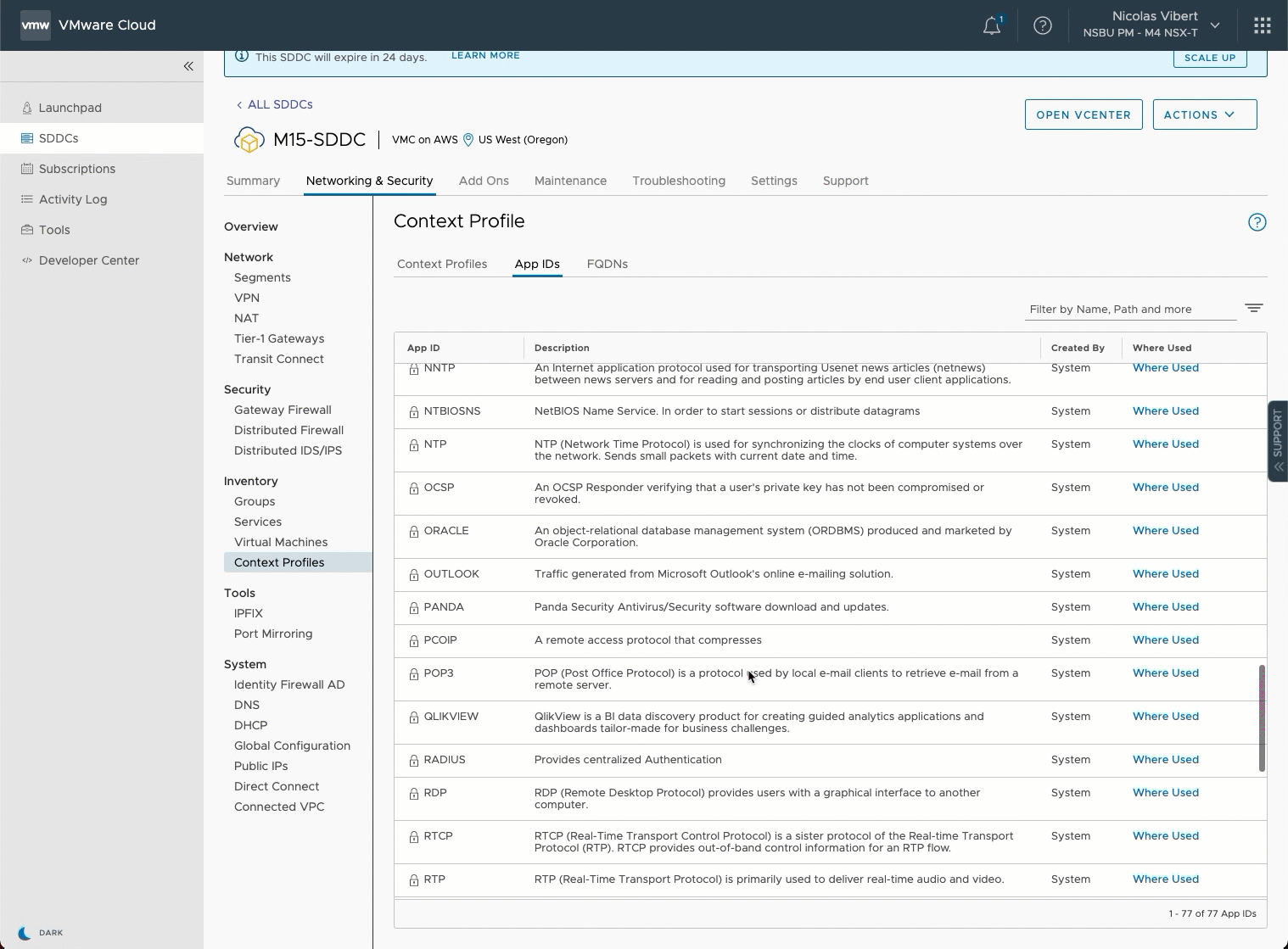1288x949 pixels.
Task: Click Where Used for POP3
Action: (1165, 673)
